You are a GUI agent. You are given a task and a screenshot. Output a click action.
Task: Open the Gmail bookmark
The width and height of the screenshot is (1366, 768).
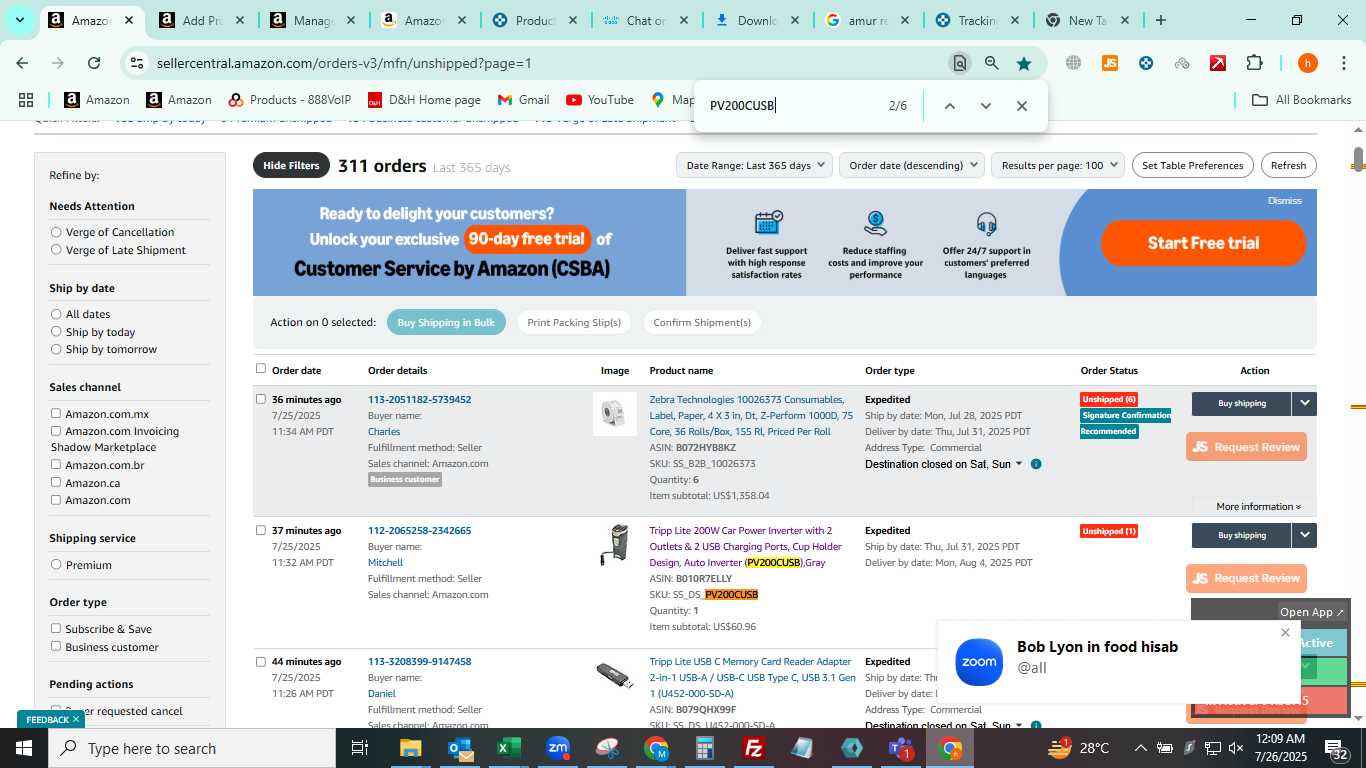click(524, 100)
